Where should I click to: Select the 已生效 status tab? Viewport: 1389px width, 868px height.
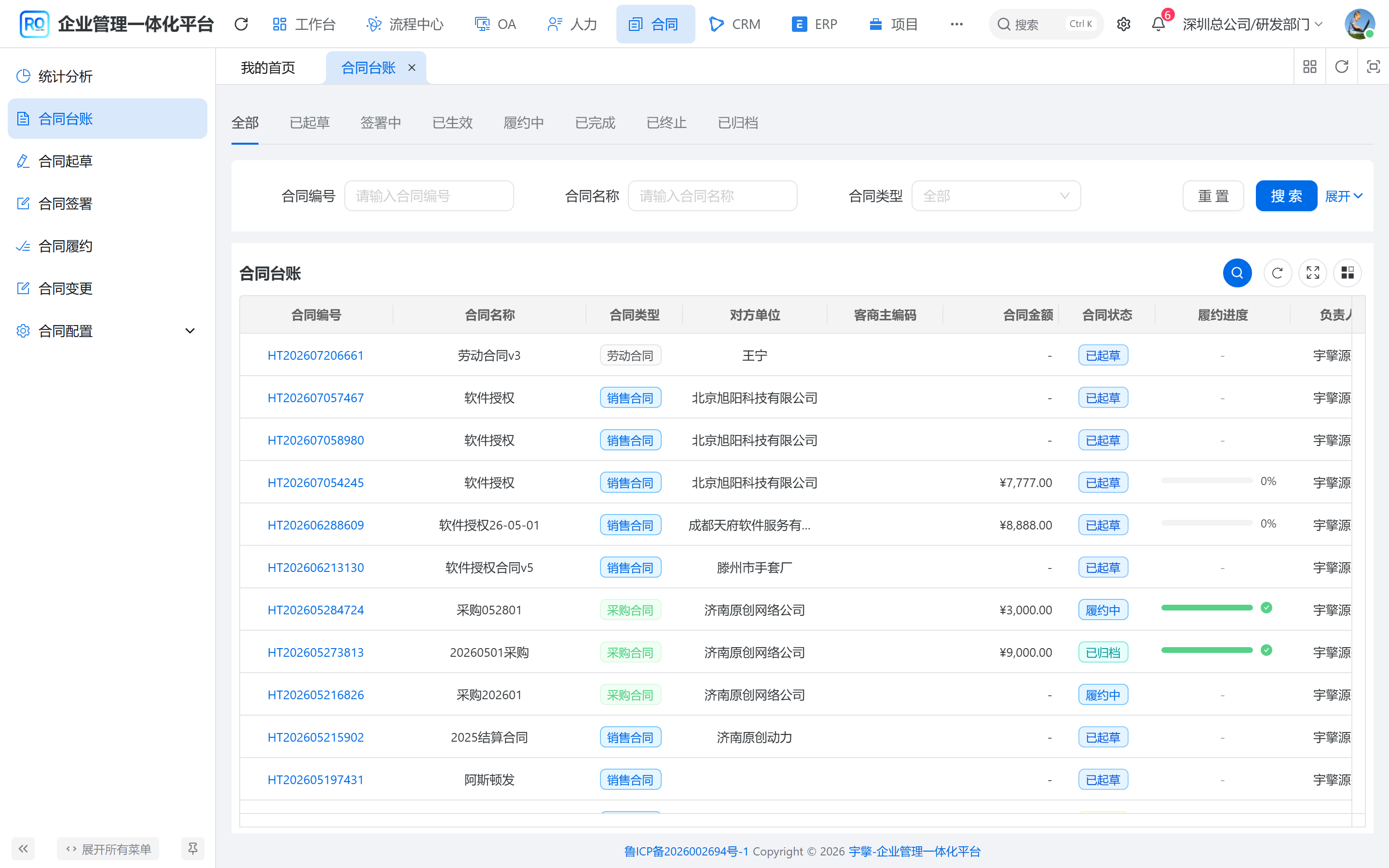pyautogui.click(x=452, y=123)
